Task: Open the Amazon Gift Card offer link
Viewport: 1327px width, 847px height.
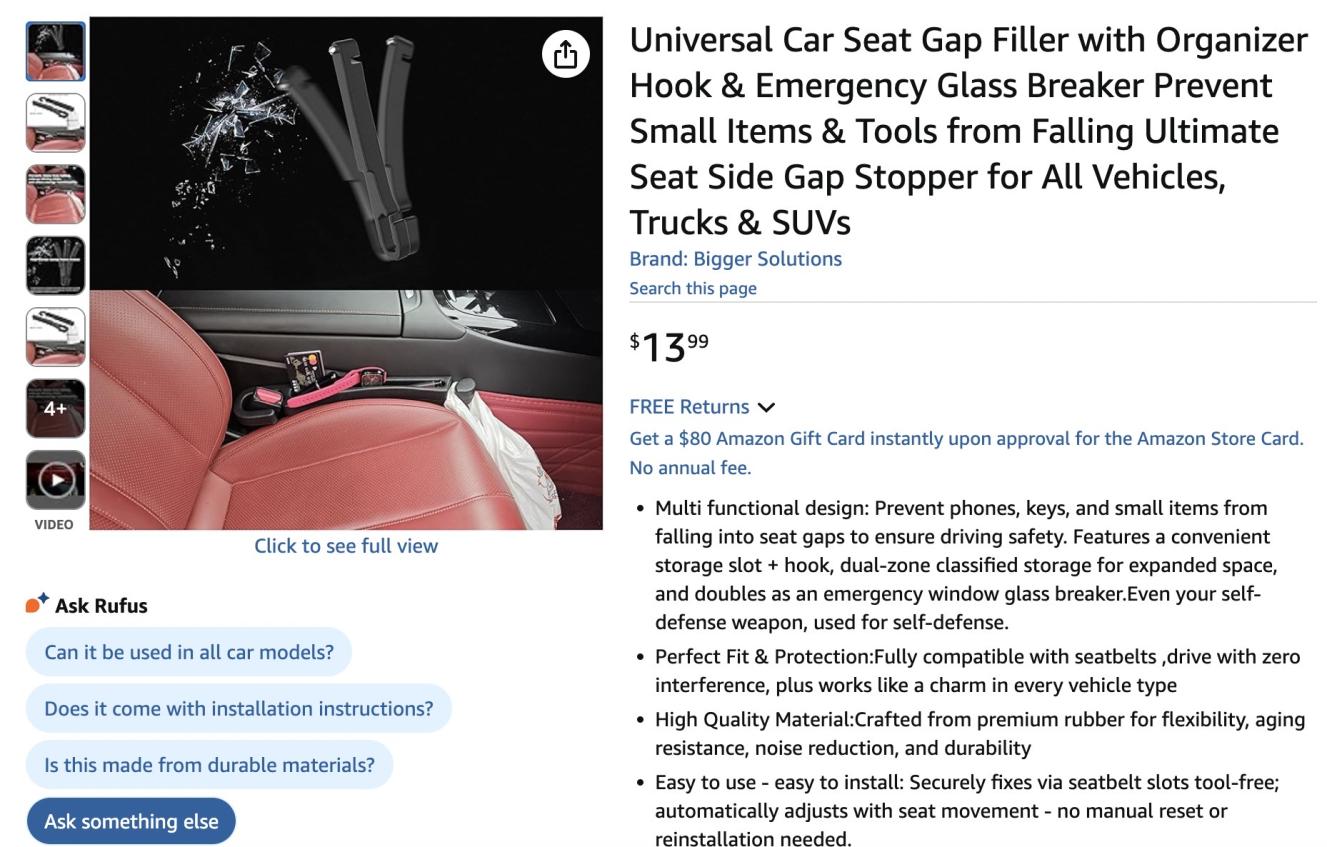Action: pyautogui.click(x=966, y=452)
